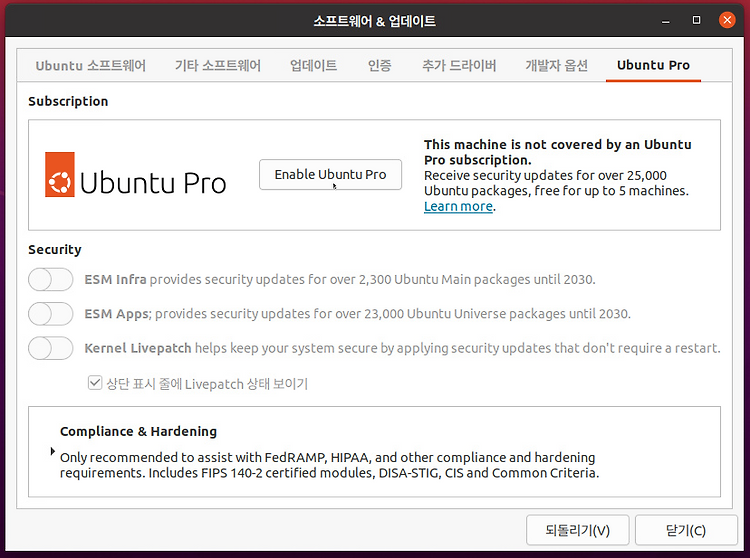Close window with the orange X button
Viewport: 750px width, 558px height.
(727, 20)
